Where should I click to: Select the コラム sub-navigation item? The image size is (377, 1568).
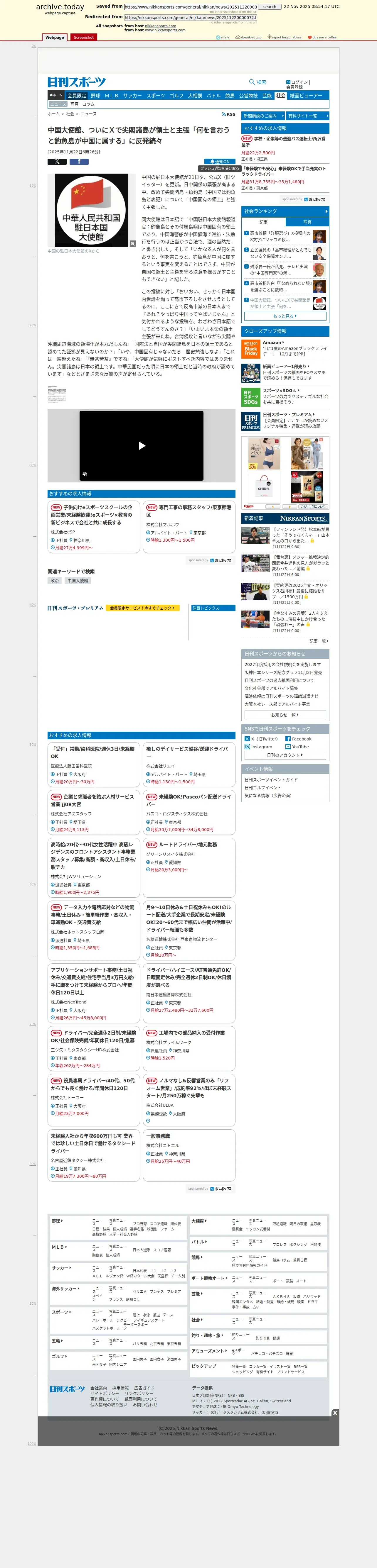point(88,104)
